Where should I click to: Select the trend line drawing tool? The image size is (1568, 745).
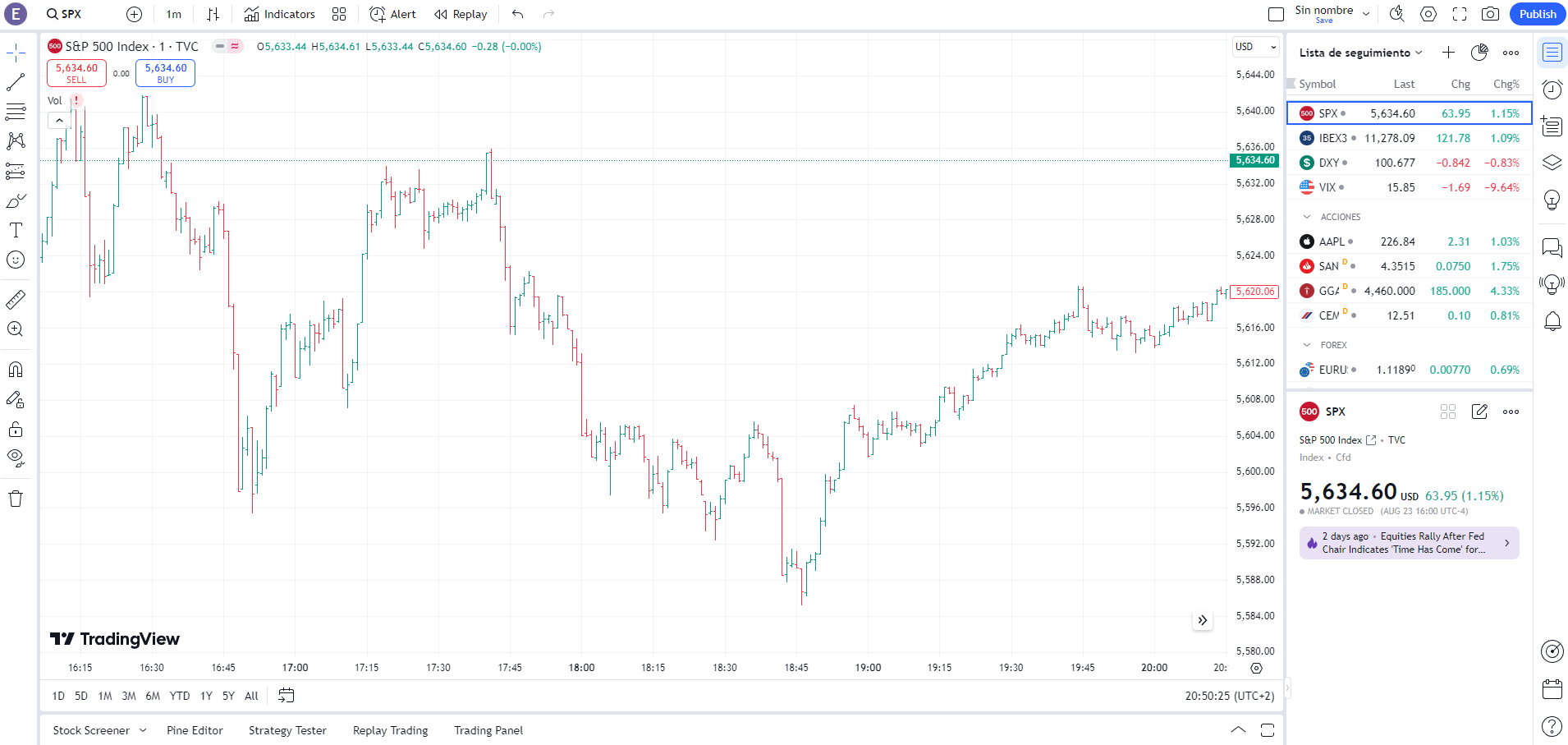pyautogui.click(x=16, y=82)
